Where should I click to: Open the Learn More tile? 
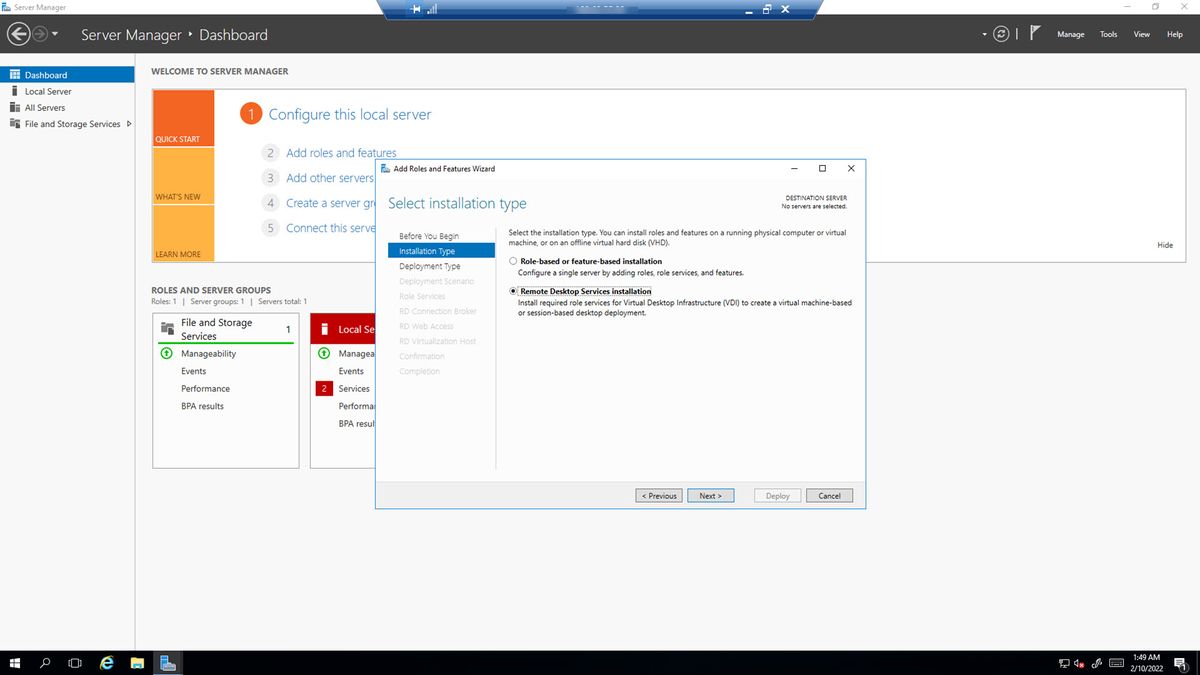coord(183,233)
